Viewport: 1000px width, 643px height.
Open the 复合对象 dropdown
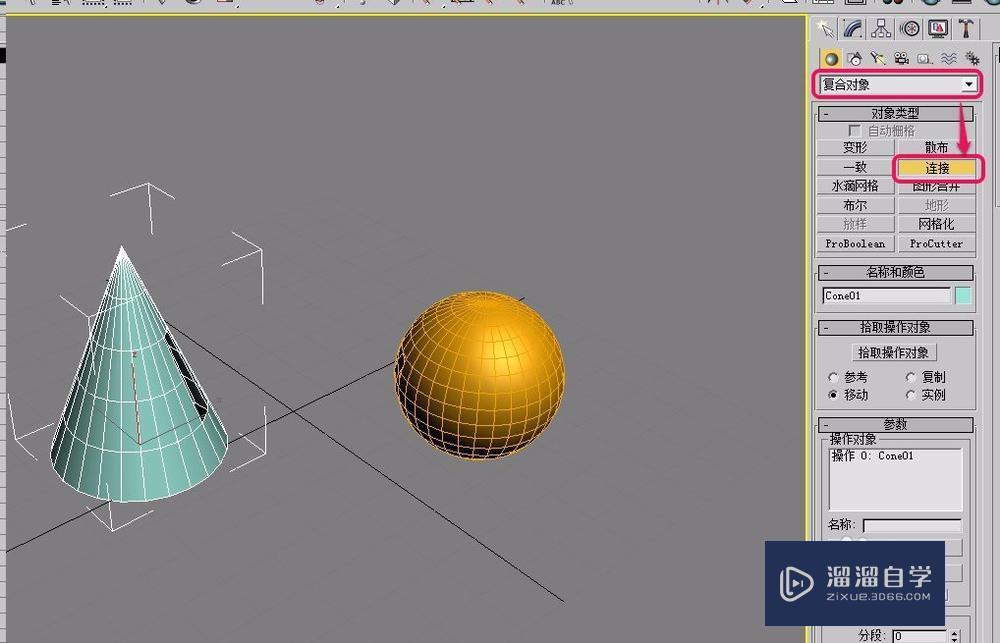(x=967, y=85)
